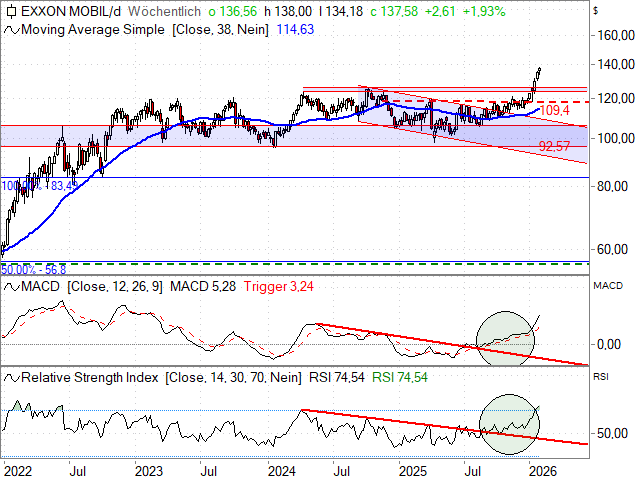Click the moving average value 114,63
640x480 pixels.
point(296,30)
